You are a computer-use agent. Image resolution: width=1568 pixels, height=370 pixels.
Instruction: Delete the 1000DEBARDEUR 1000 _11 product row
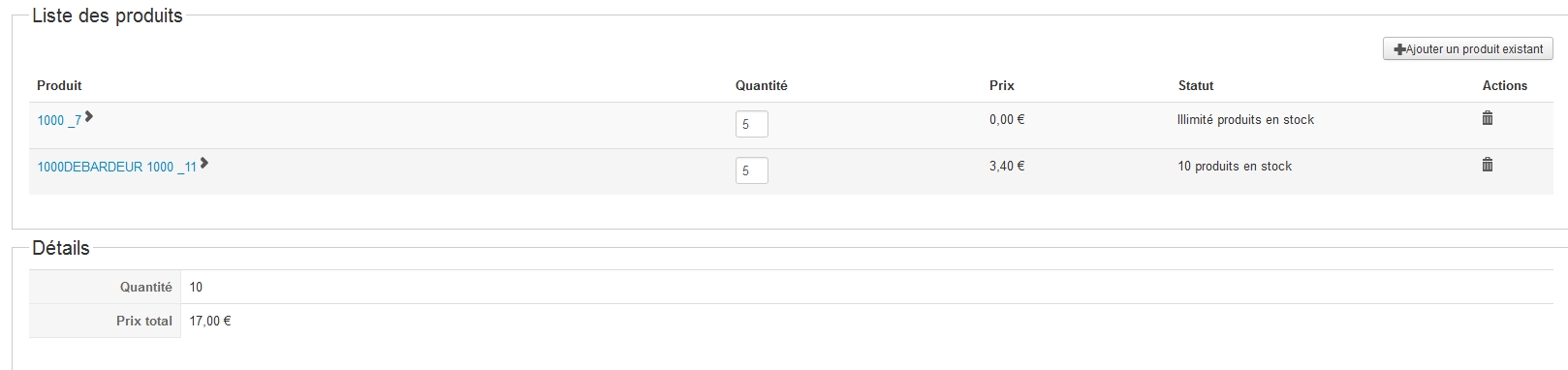click(1488, 165)
